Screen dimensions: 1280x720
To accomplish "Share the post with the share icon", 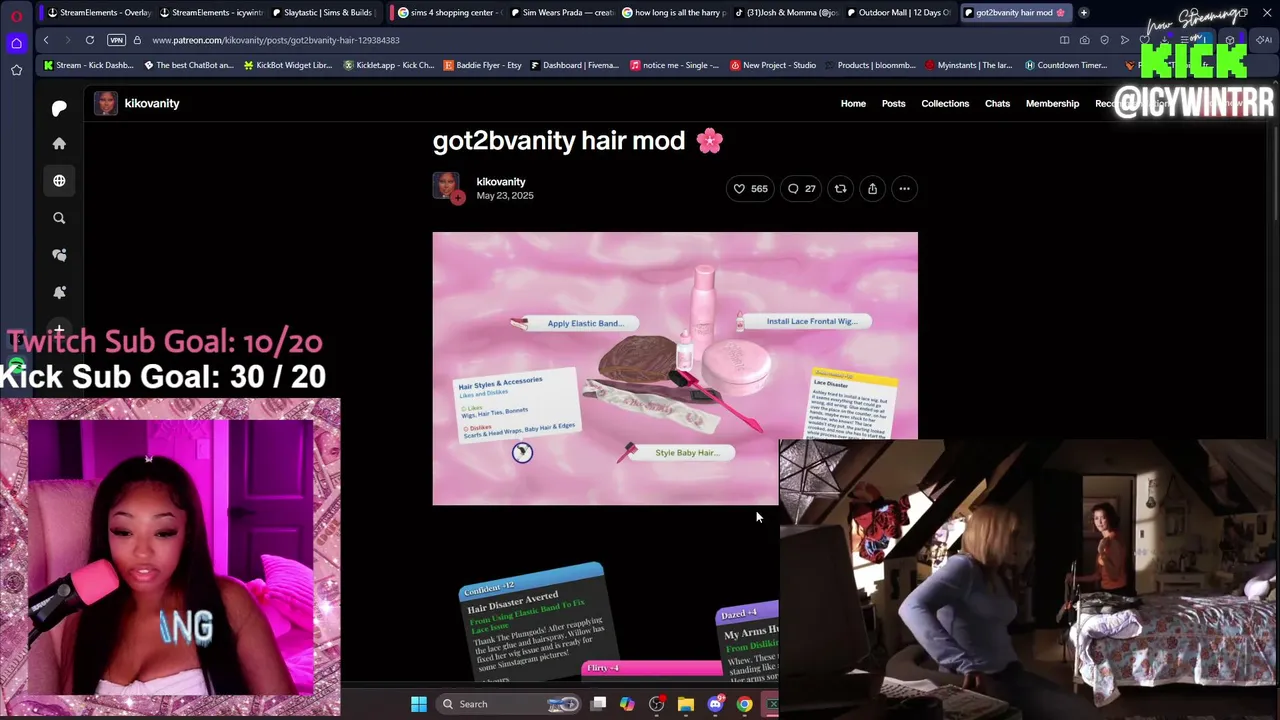I will (872, 189).
